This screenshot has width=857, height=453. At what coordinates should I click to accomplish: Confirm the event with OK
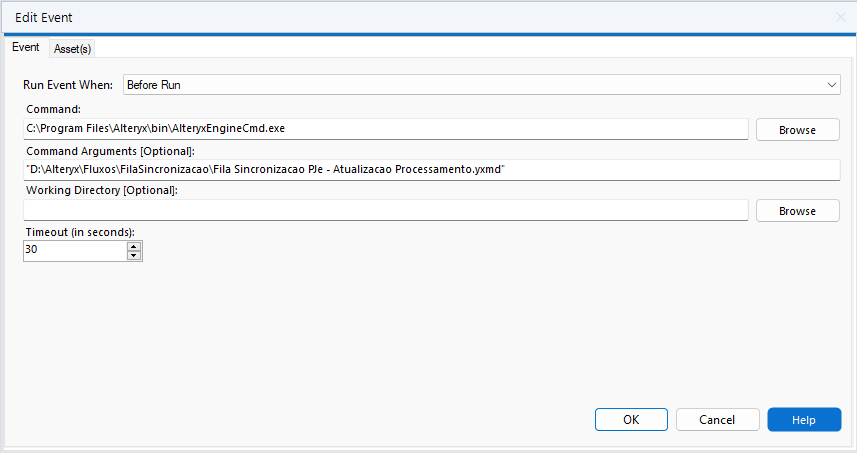click(x=631, y=420)
